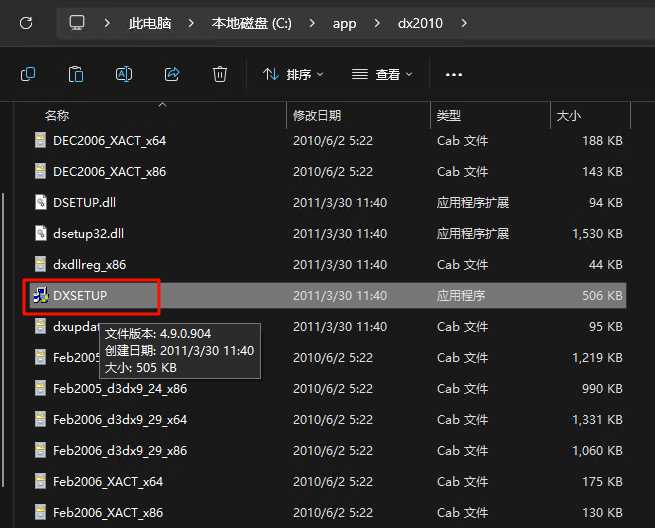Click the 990 KB size cell
The height and width of the screenshot is (528, 655).
coord(602,389)
